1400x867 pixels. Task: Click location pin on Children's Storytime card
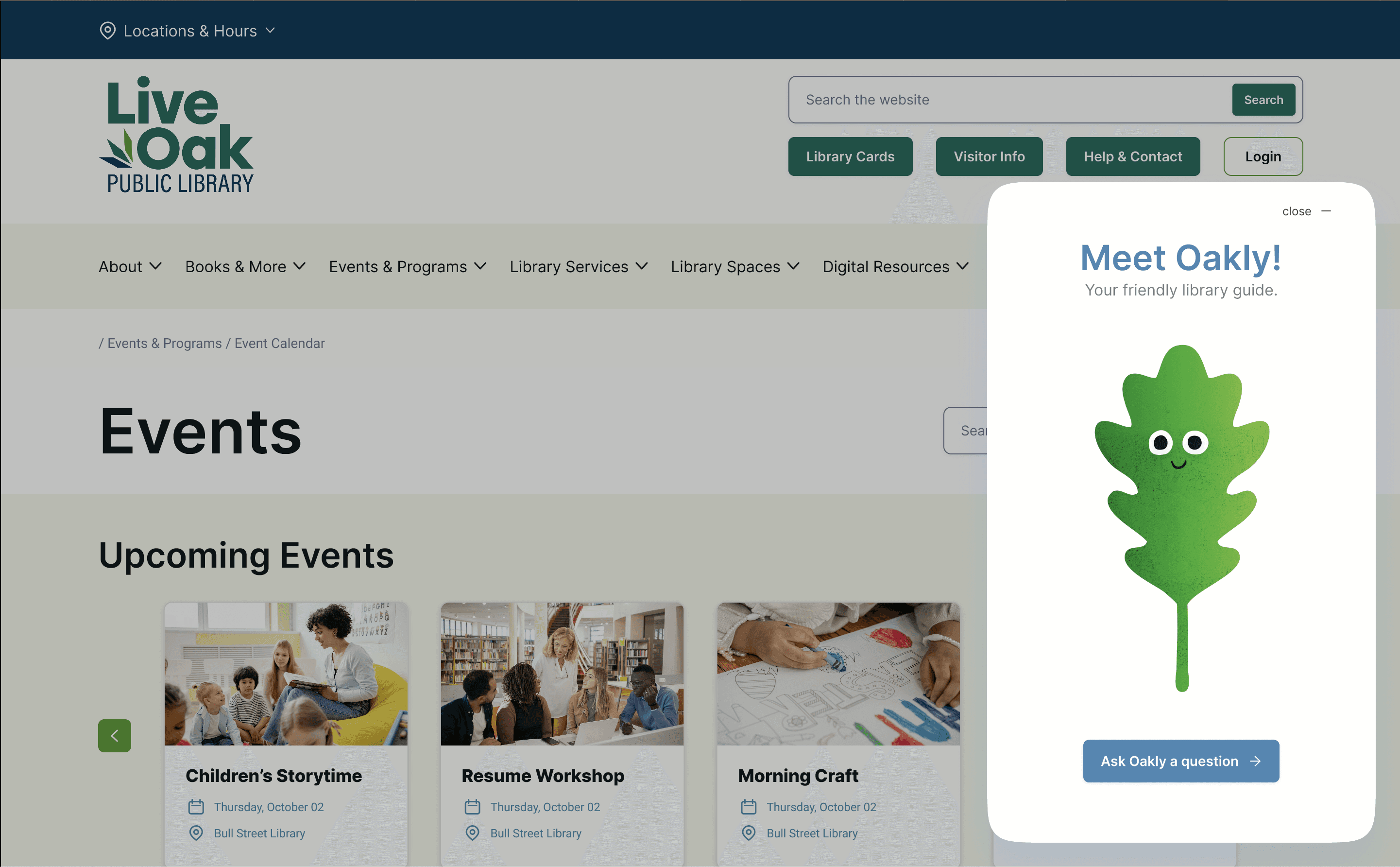coord(196,832)
